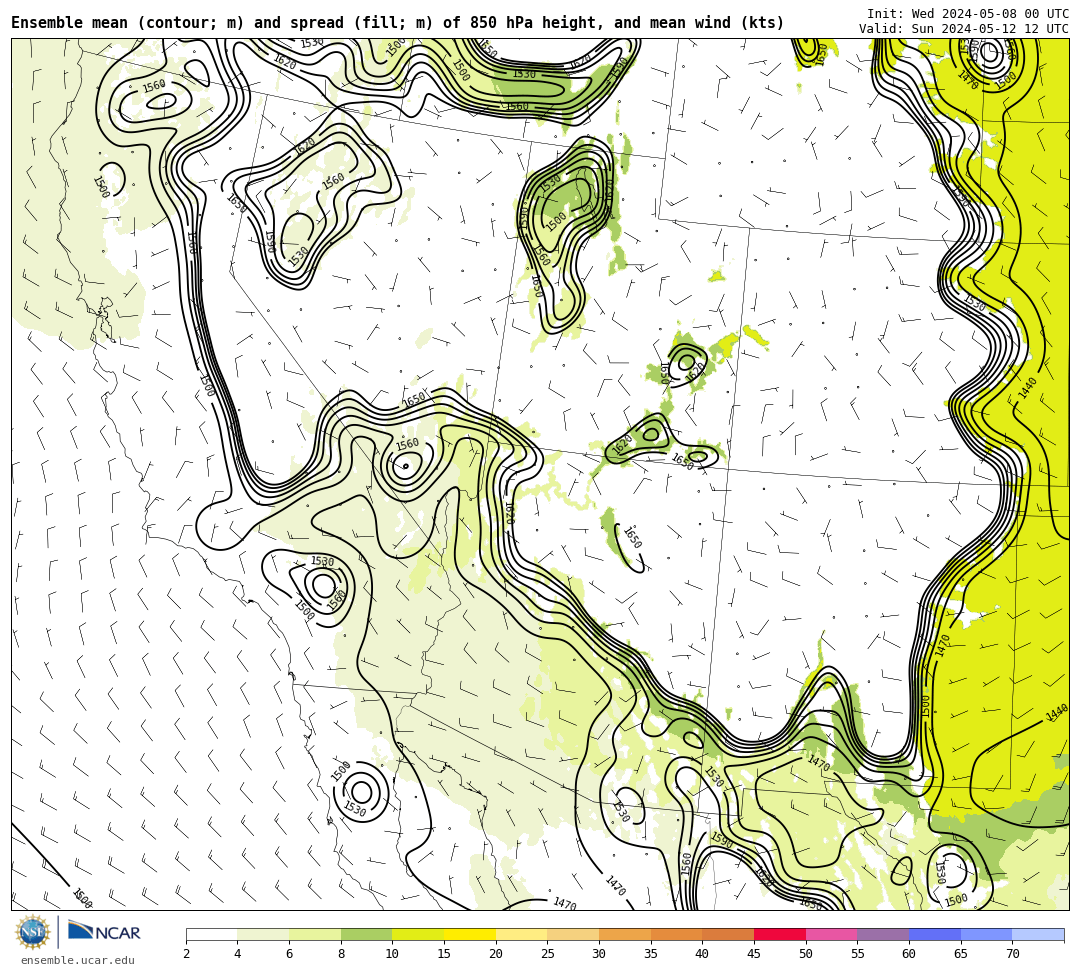Click the white 2-4 colorbar swatch
Viewport: 1080px width, 973px height.
(x=211, y=934)
